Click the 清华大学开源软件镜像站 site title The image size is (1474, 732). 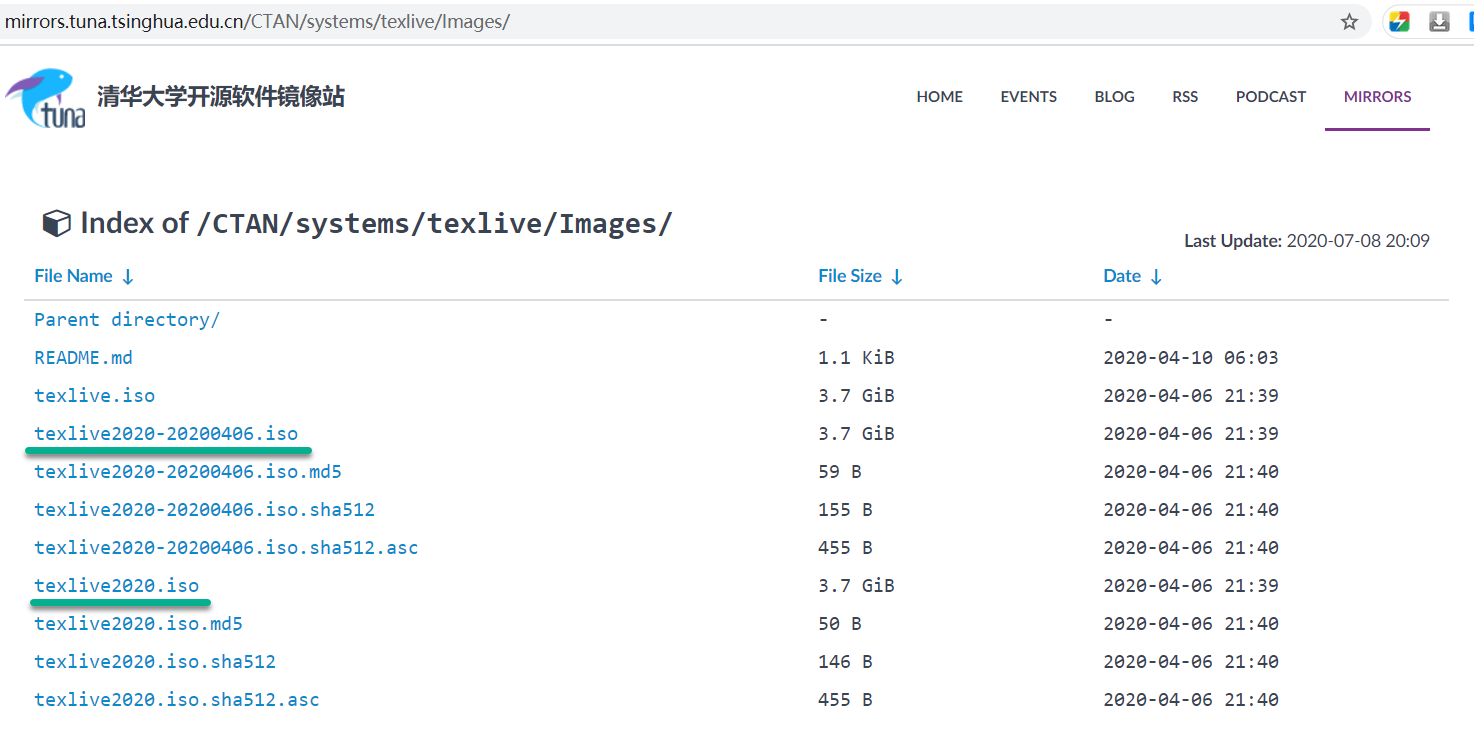coord(221,97)
